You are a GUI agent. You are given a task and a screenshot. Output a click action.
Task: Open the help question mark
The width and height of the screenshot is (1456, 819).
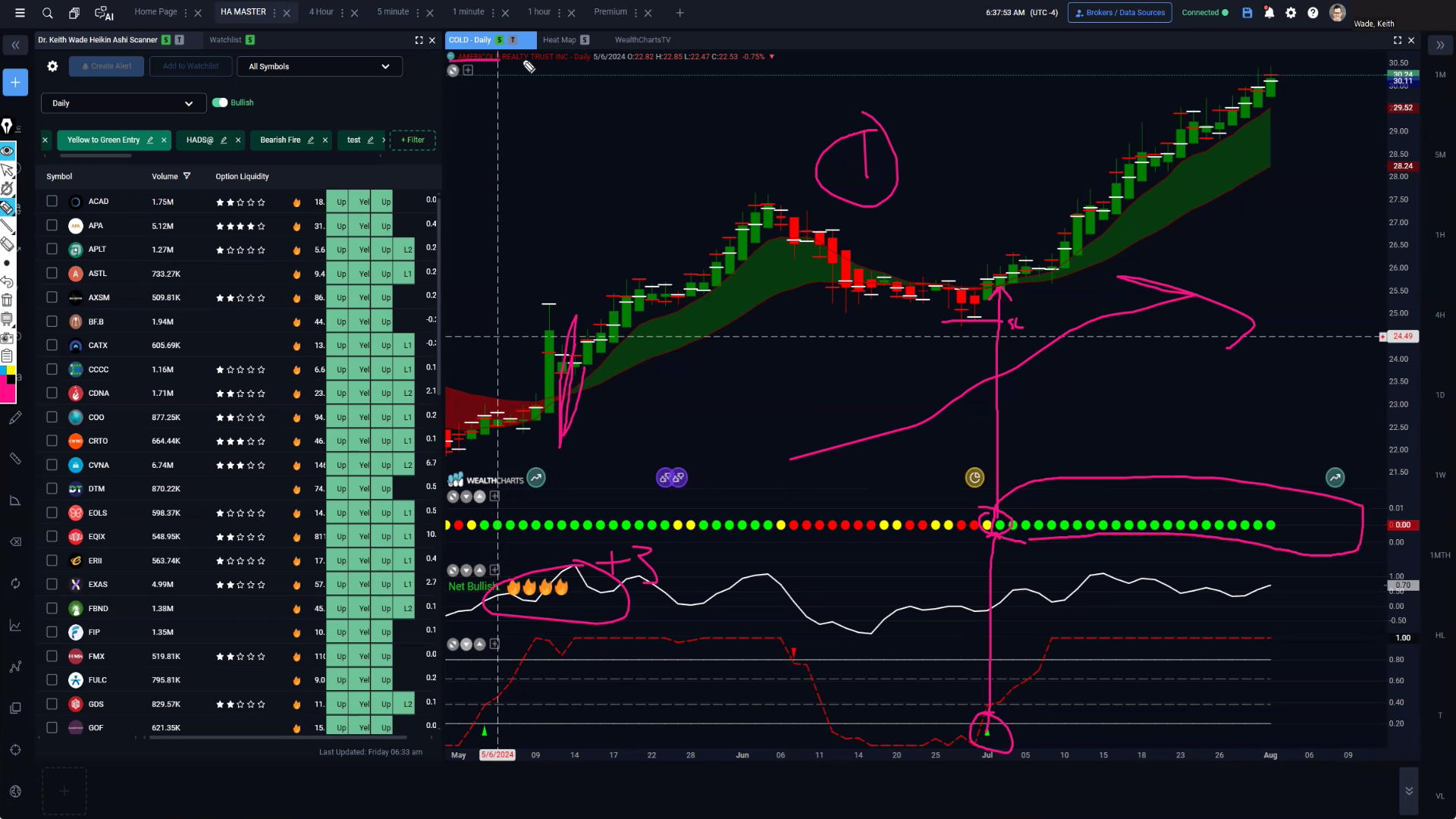pyautogui.click(x=1313, y=13)
